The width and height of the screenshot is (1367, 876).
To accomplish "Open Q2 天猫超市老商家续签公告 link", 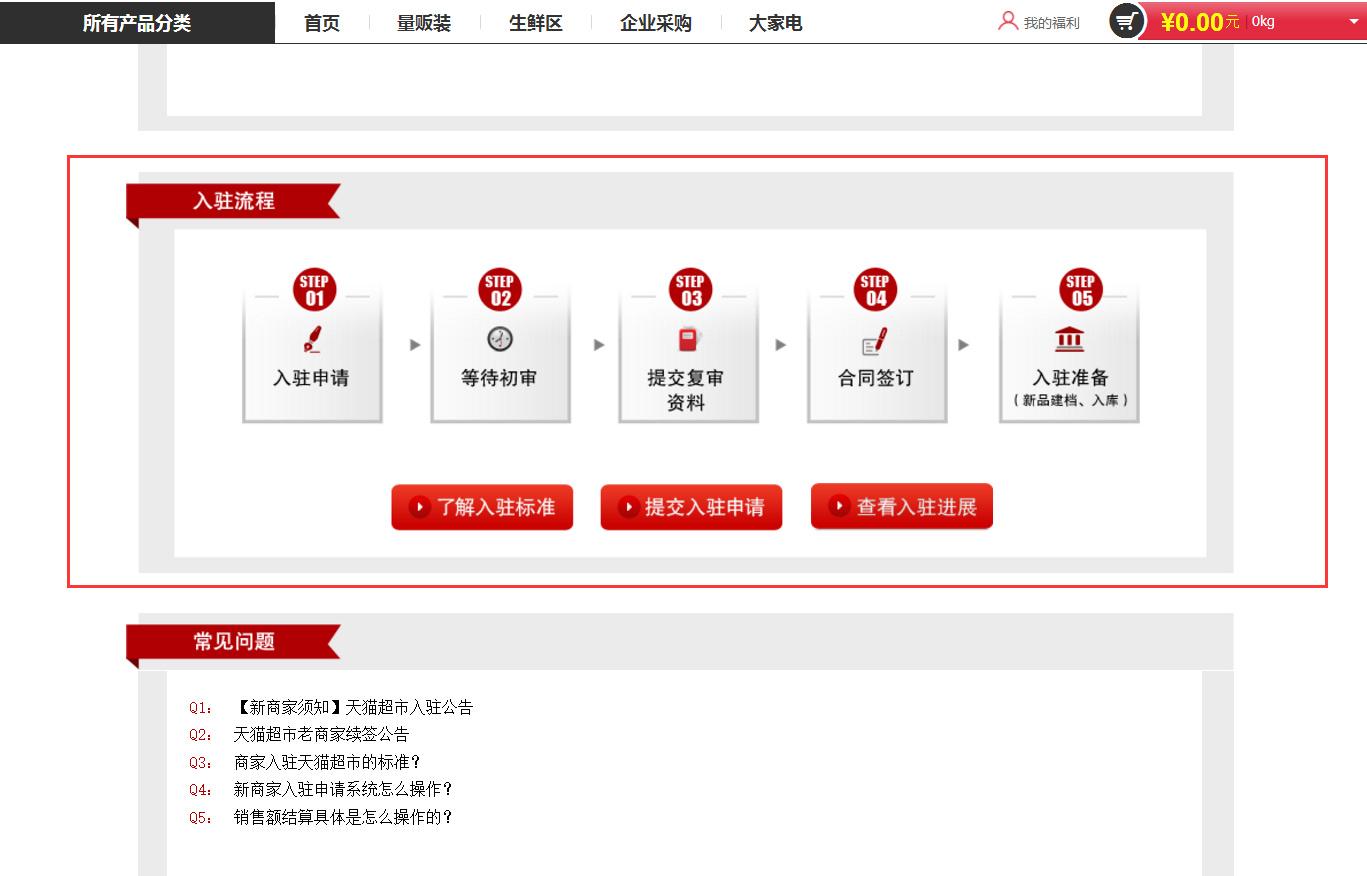I will click(321, 735).
